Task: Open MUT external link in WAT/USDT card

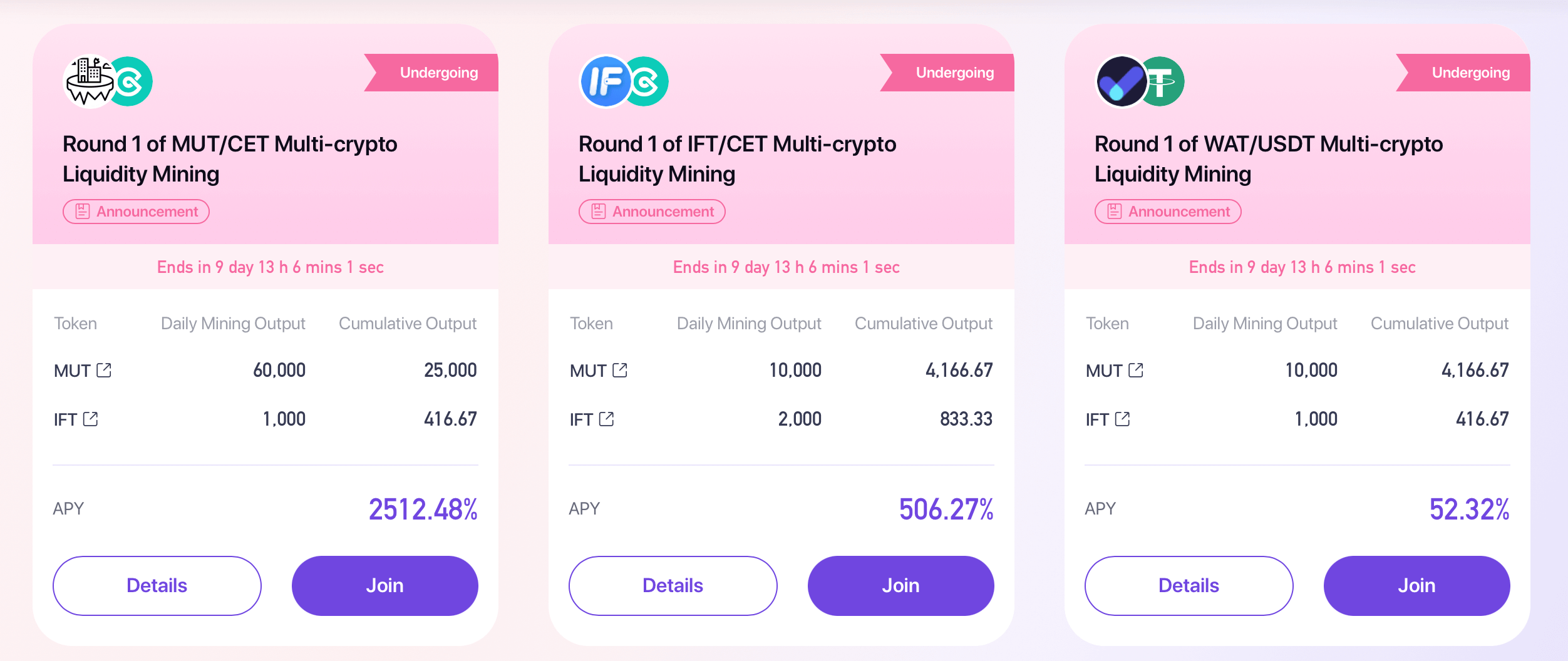Action: tap(1136, 371)
